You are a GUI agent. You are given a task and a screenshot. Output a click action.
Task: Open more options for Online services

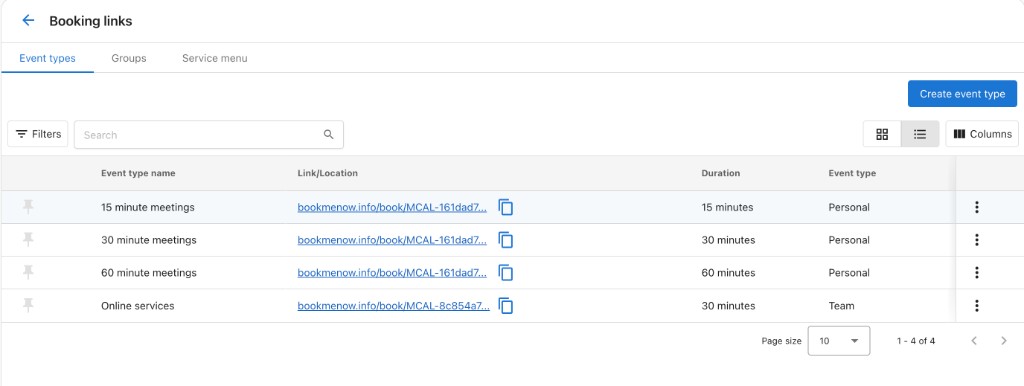coord(976,305)
